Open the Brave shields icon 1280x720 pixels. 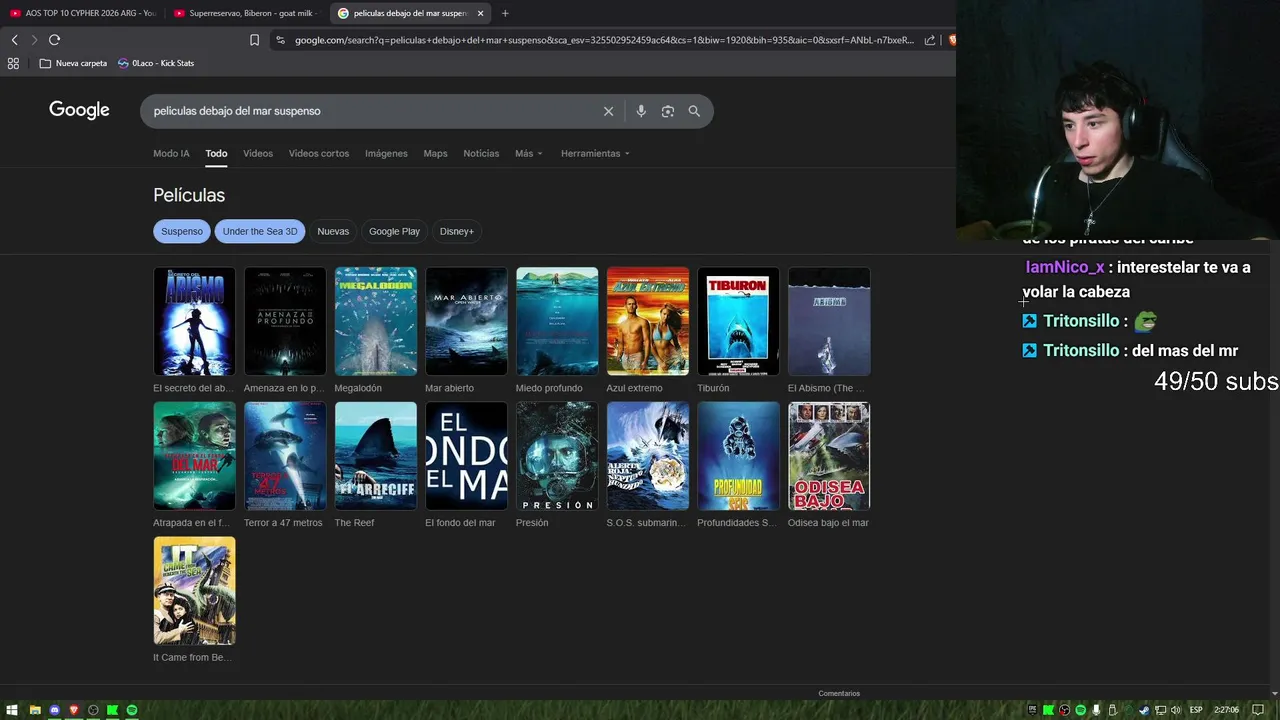coord(951,40)
